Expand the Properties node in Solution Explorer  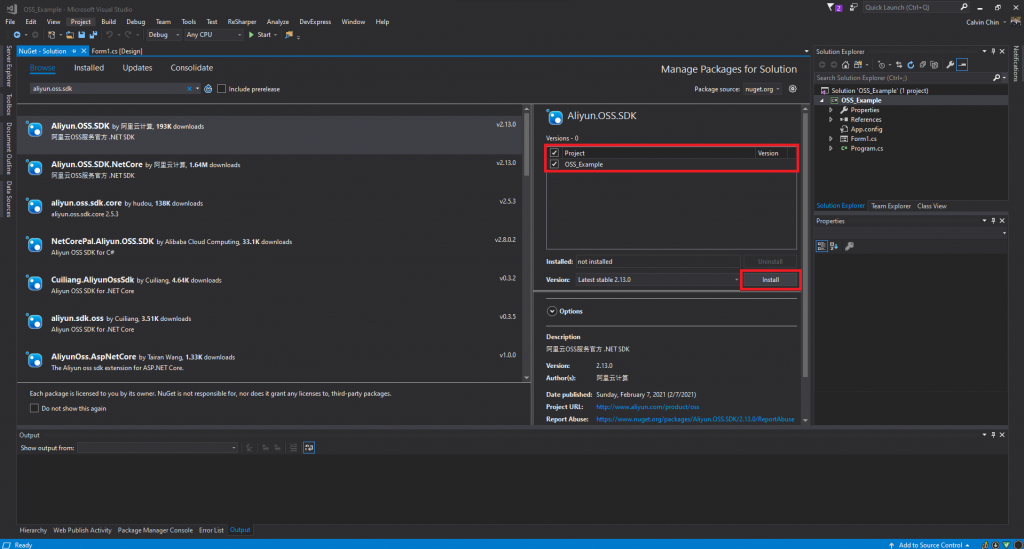click(831, 110)
